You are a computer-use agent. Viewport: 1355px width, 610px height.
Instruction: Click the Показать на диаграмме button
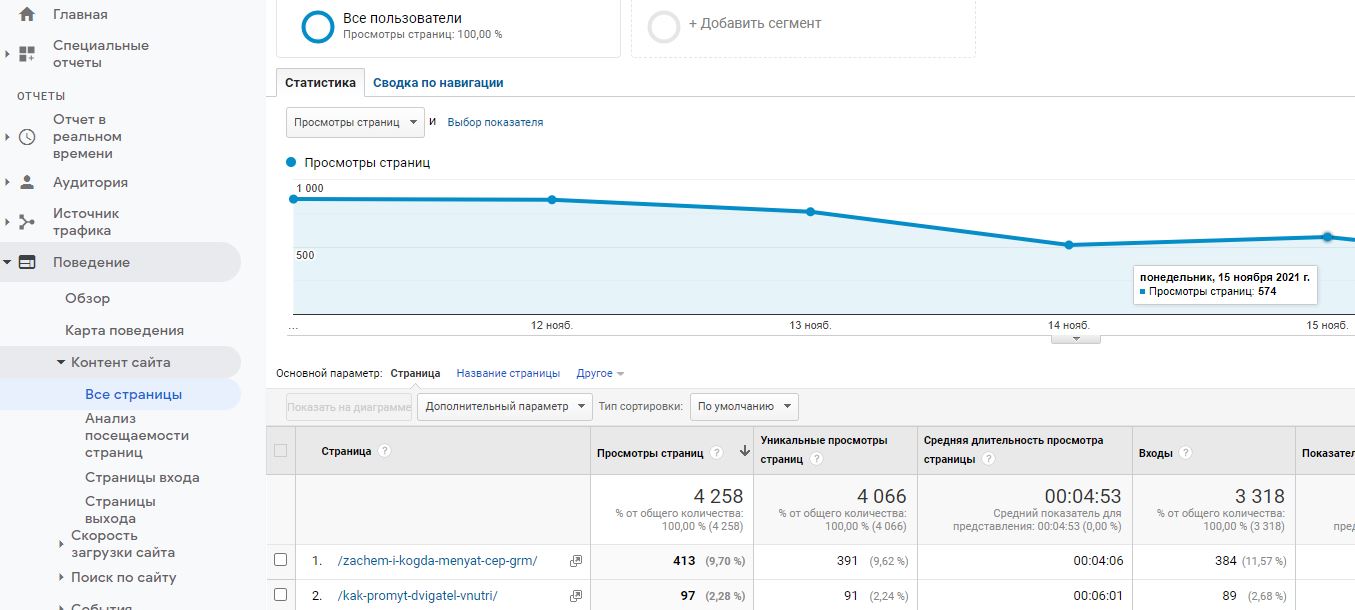(349, 407)
